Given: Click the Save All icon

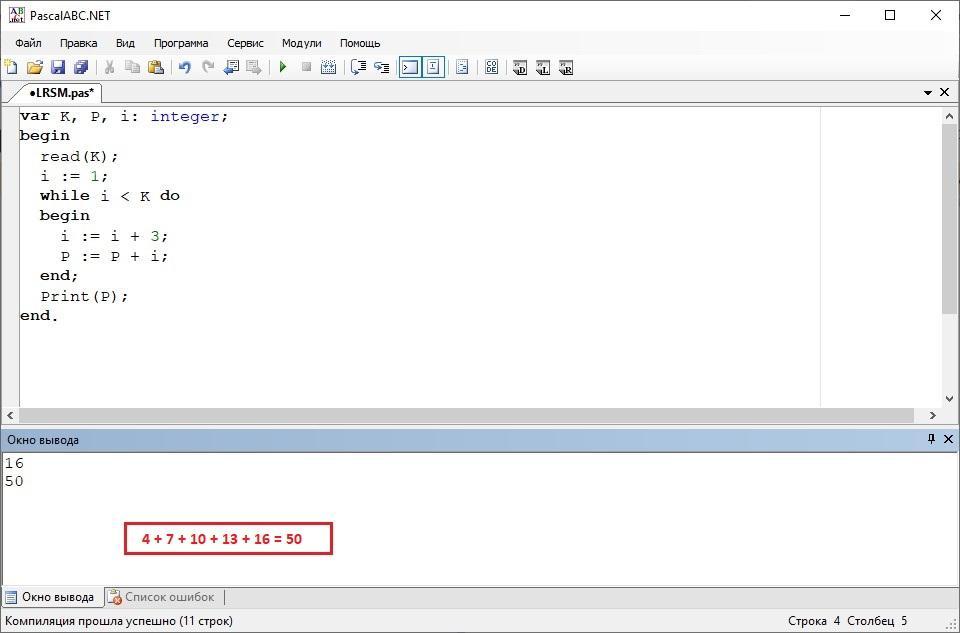Looking at the screenshot, I should (81, 67).
